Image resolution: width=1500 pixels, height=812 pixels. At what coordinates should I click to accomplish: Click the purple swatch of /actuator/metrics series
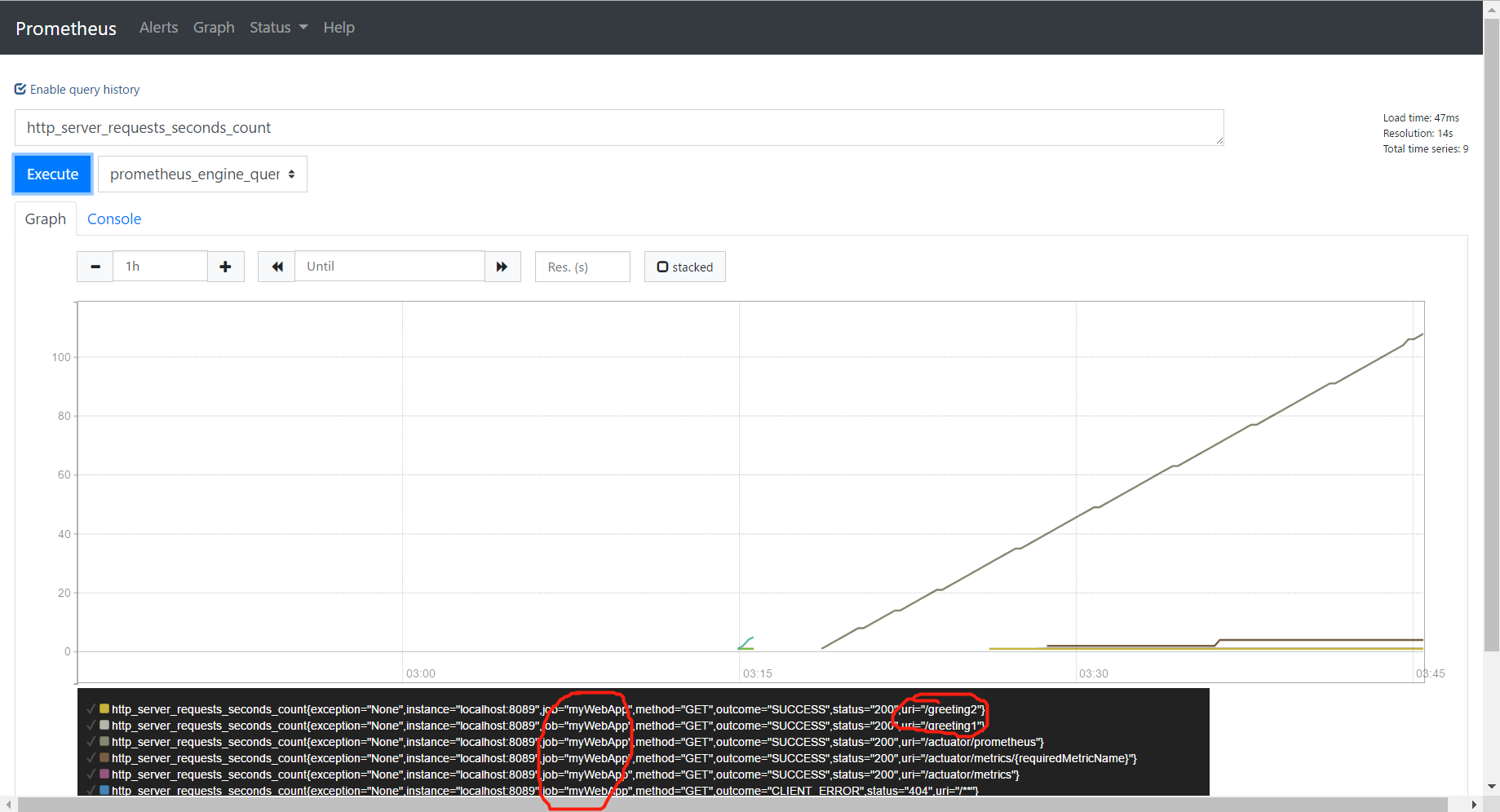click(104, 774)
